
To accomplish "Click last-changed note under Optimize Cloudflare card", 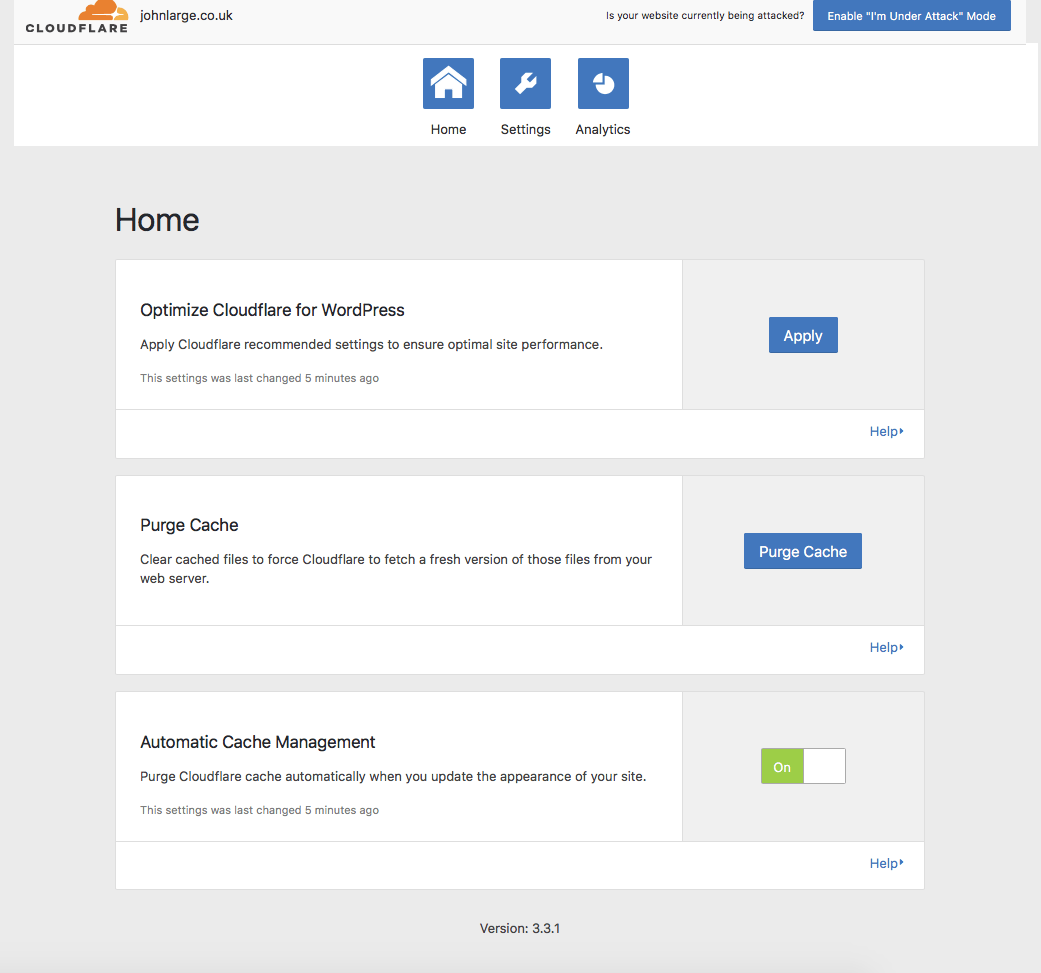I will point(260,378).
